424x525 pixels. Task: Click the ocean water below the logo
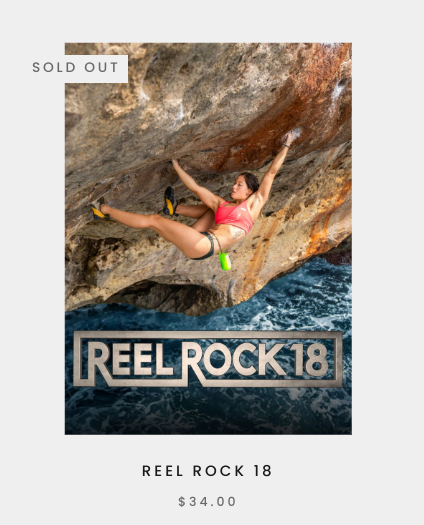click(x=208, y=411)
